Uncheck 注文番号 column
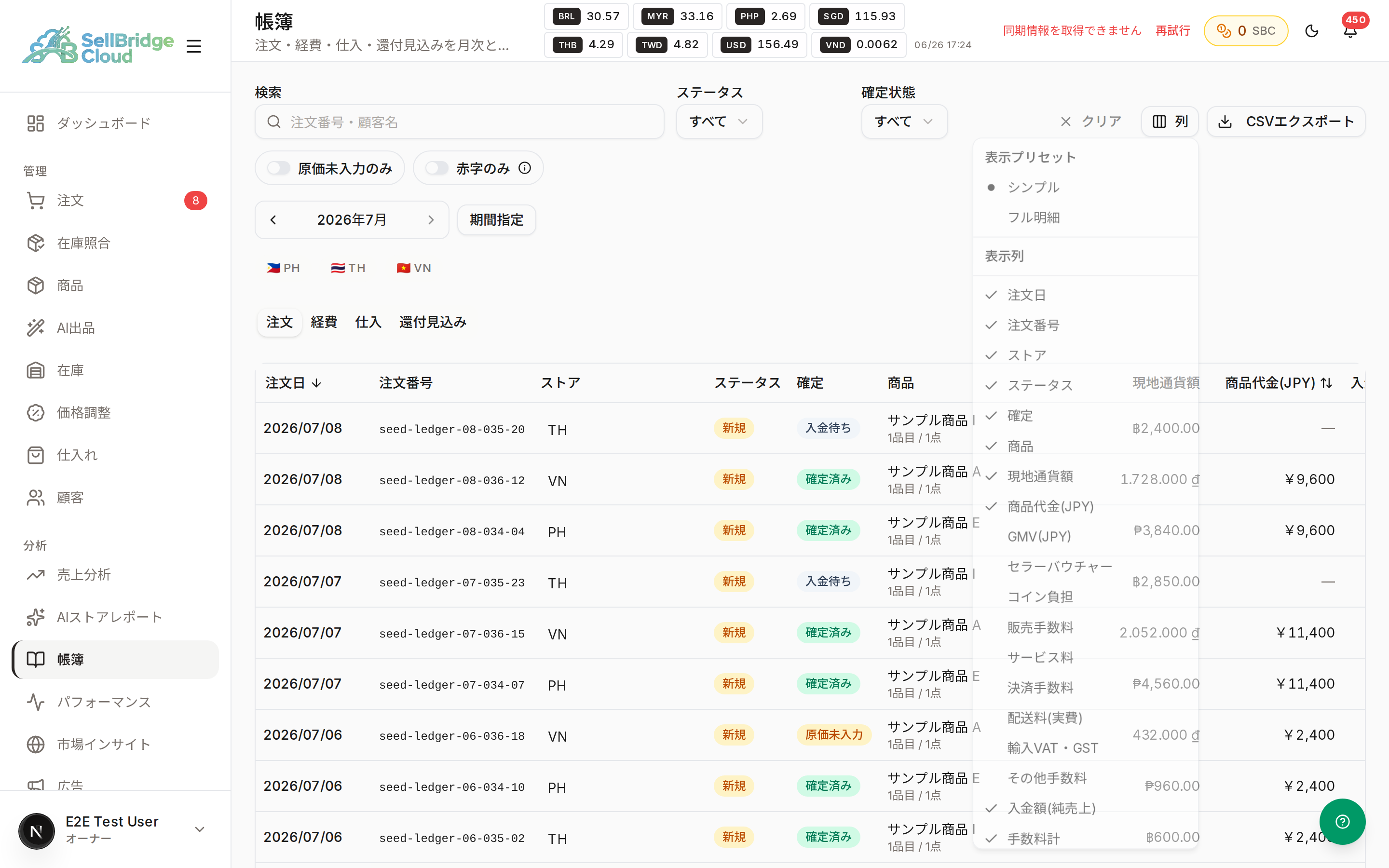The image size is (1389, 868). [1085, 325]
